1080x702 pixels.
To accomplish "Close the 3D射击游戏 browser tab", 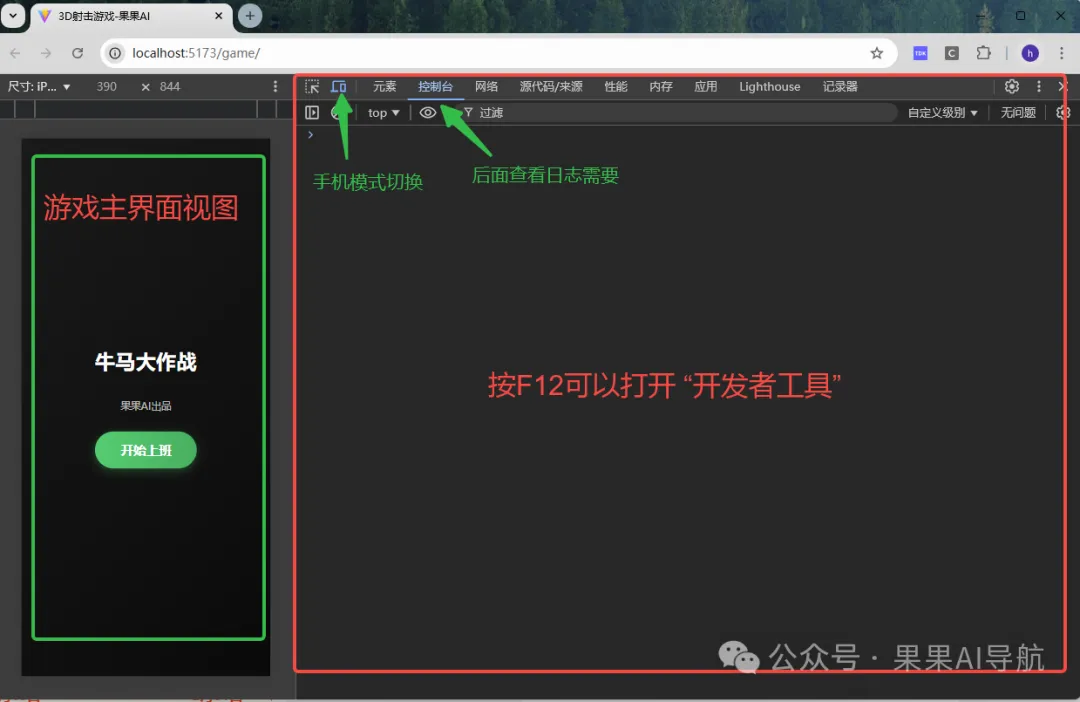I will pos(218,15).
